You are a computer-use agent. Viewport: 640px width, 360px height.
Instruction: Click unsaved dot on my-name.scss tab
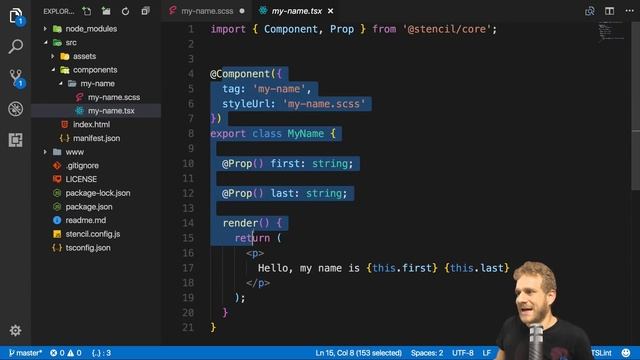[242, 11]
